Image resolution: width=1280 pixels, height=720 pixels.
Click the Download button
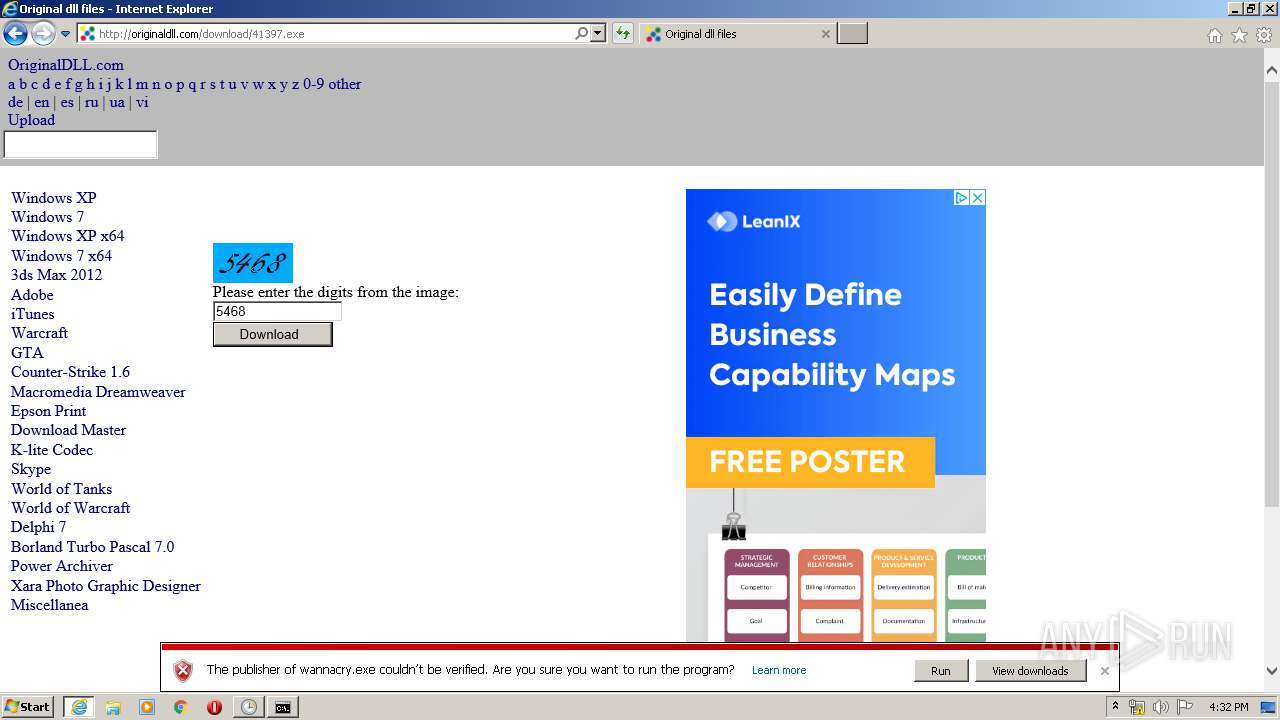coord(272,334)
